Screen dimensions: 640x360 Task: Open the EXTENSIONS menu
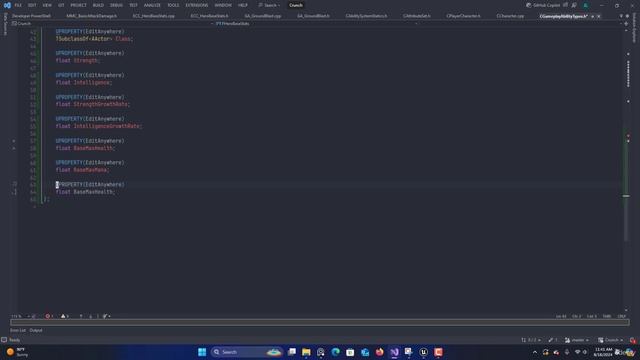196,5
